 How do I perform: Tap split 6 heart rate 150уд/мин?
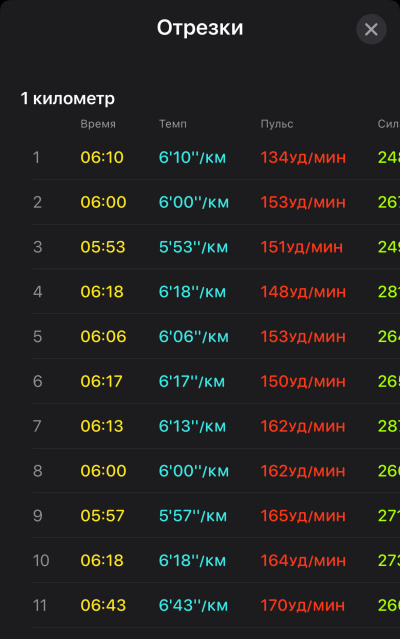pyautogui.click(x=303, y=381)
